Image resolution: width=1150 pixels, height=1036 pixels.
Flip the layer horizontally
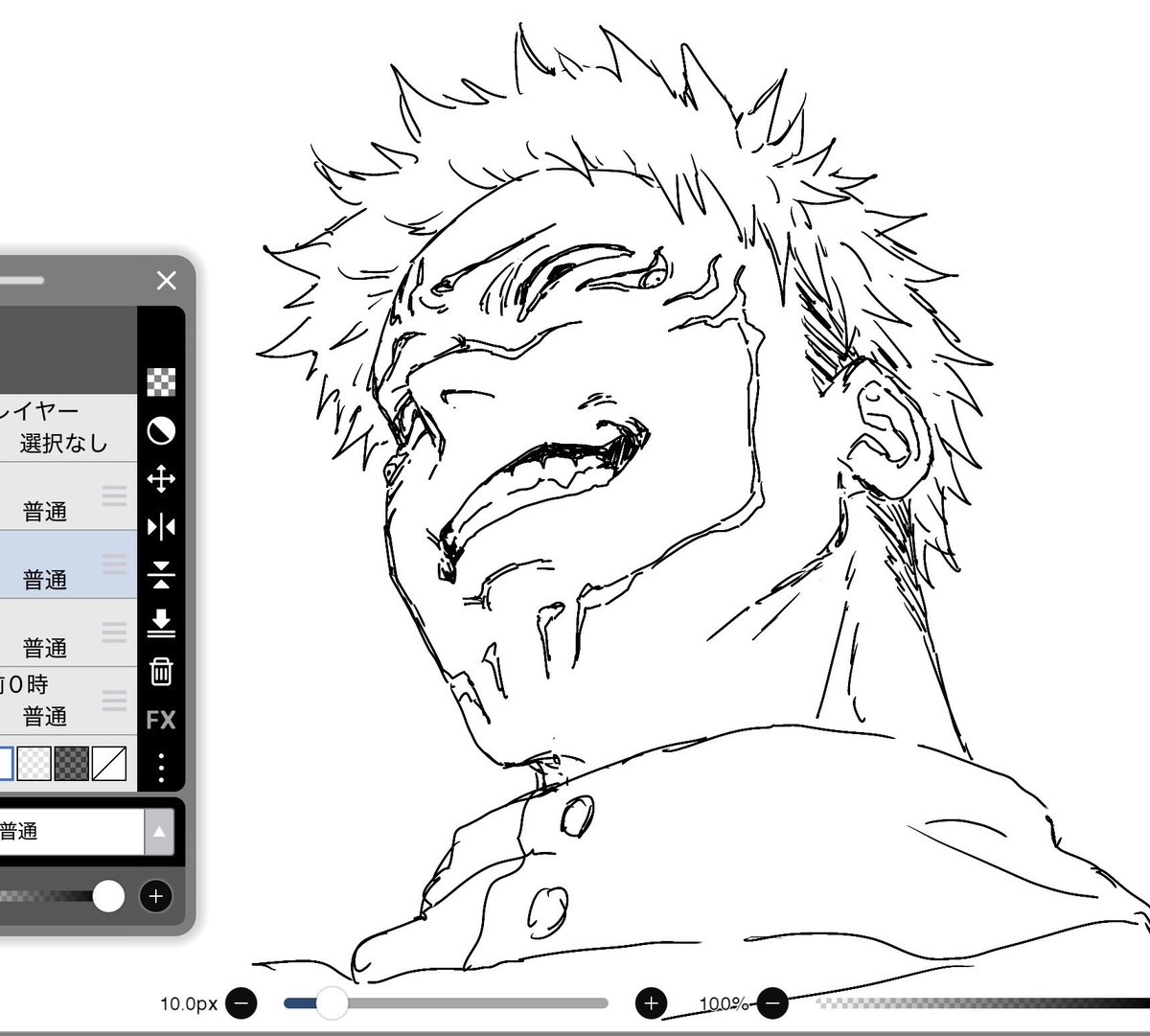[x=161, y=527]
